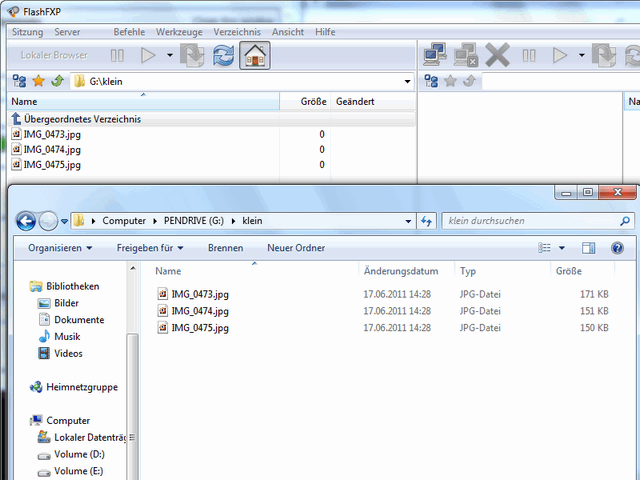640x480 pixels.
Task: Click the Neuer Ordner button
Action: click(295, 248)
